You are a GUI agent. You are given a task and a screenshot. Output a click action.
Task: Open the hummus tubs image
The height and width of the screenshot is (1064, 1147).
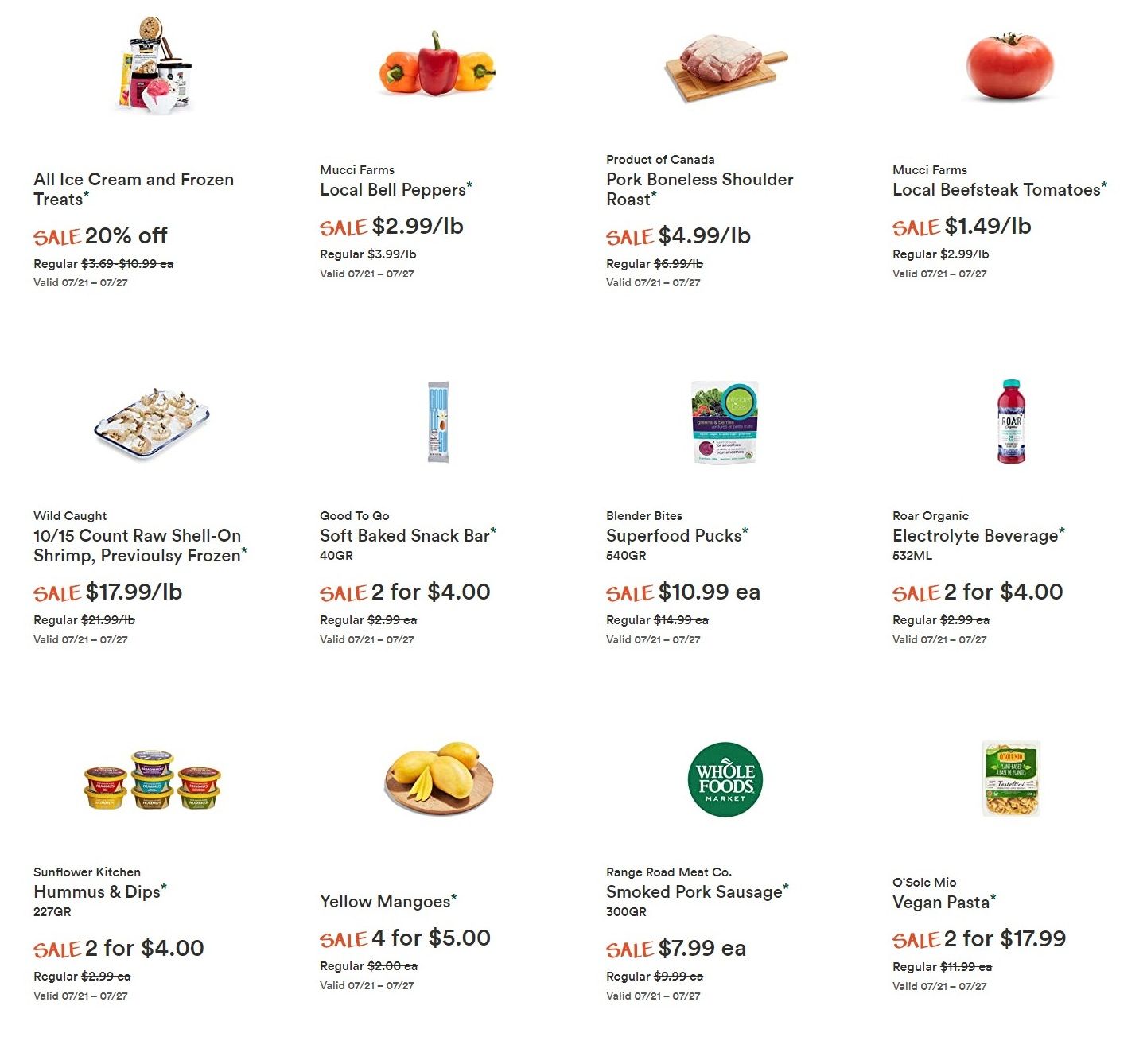tap(152, 779)
